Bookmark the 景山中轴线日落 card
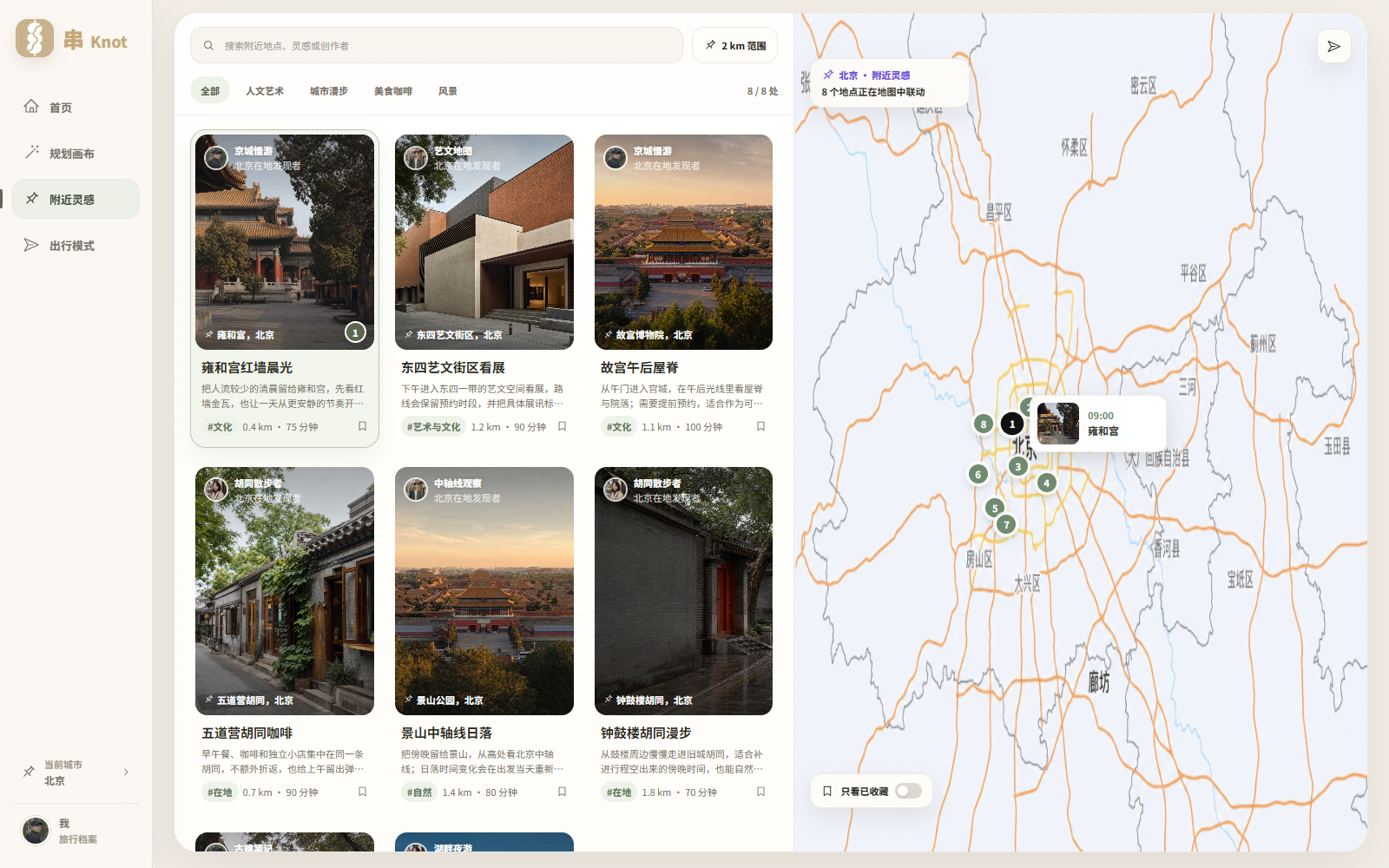 click(x=562, y=792)
